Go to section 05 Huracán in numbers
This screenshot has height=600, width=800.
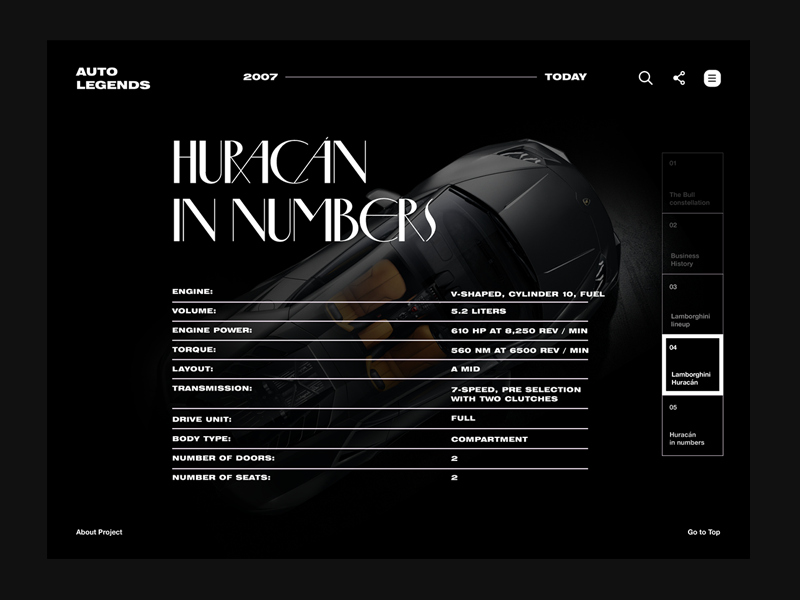click(x=692, y=425)
